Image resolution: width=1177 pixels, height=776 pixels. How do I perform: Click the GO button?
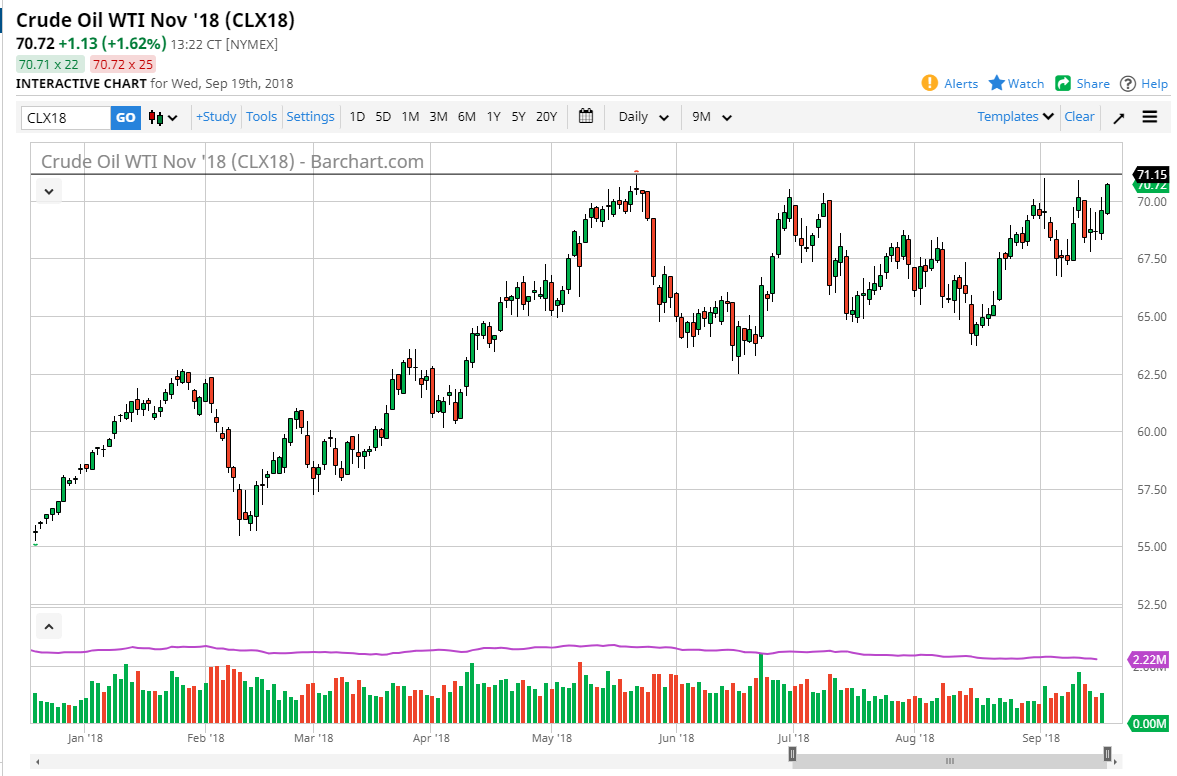(126, 117)
